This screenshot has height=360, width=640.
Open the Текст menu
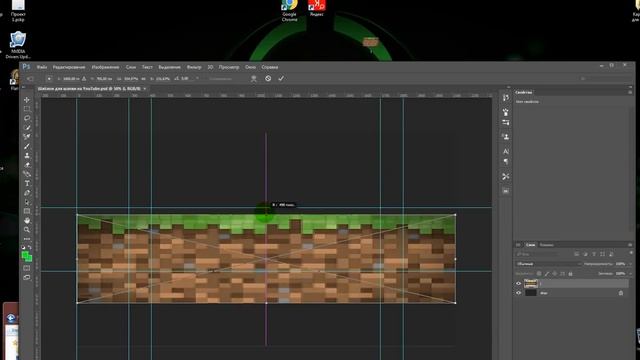[147, 67]
